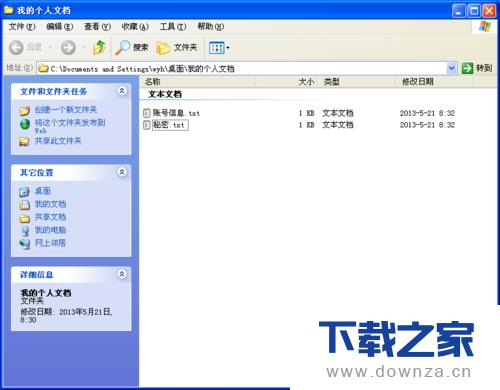This screenshot has height=390, width=500.
Task: Click 将这个文件夹发布到 Web link
Action: pos(70,126)
